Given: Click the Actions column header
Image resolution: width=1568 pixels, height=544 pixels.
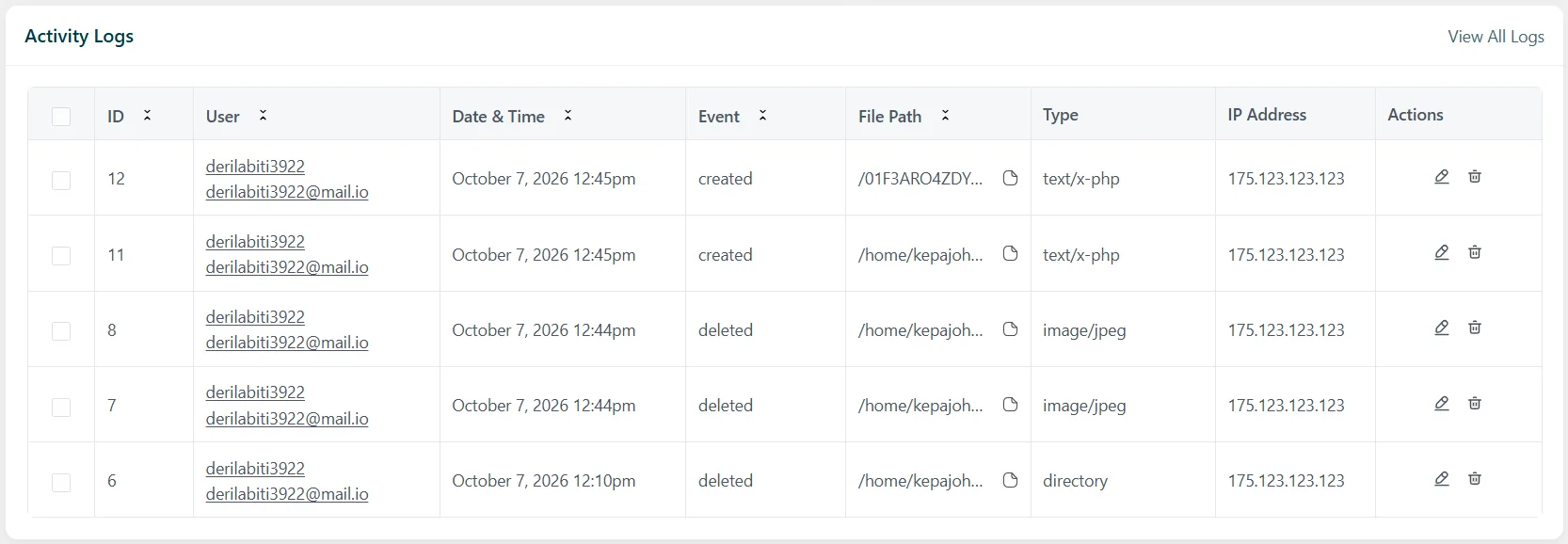Looking at the screenshot, I should 1416,114.
